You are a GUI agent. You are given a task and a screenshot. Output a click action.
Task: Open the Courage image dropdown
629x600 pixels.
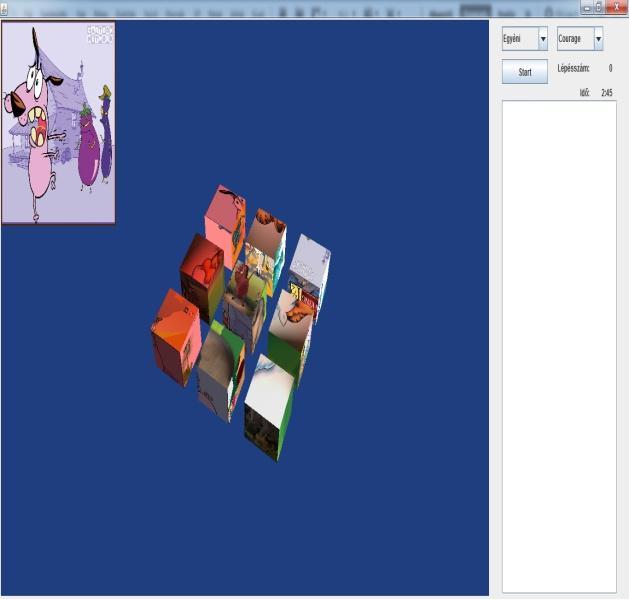(580, 39)
